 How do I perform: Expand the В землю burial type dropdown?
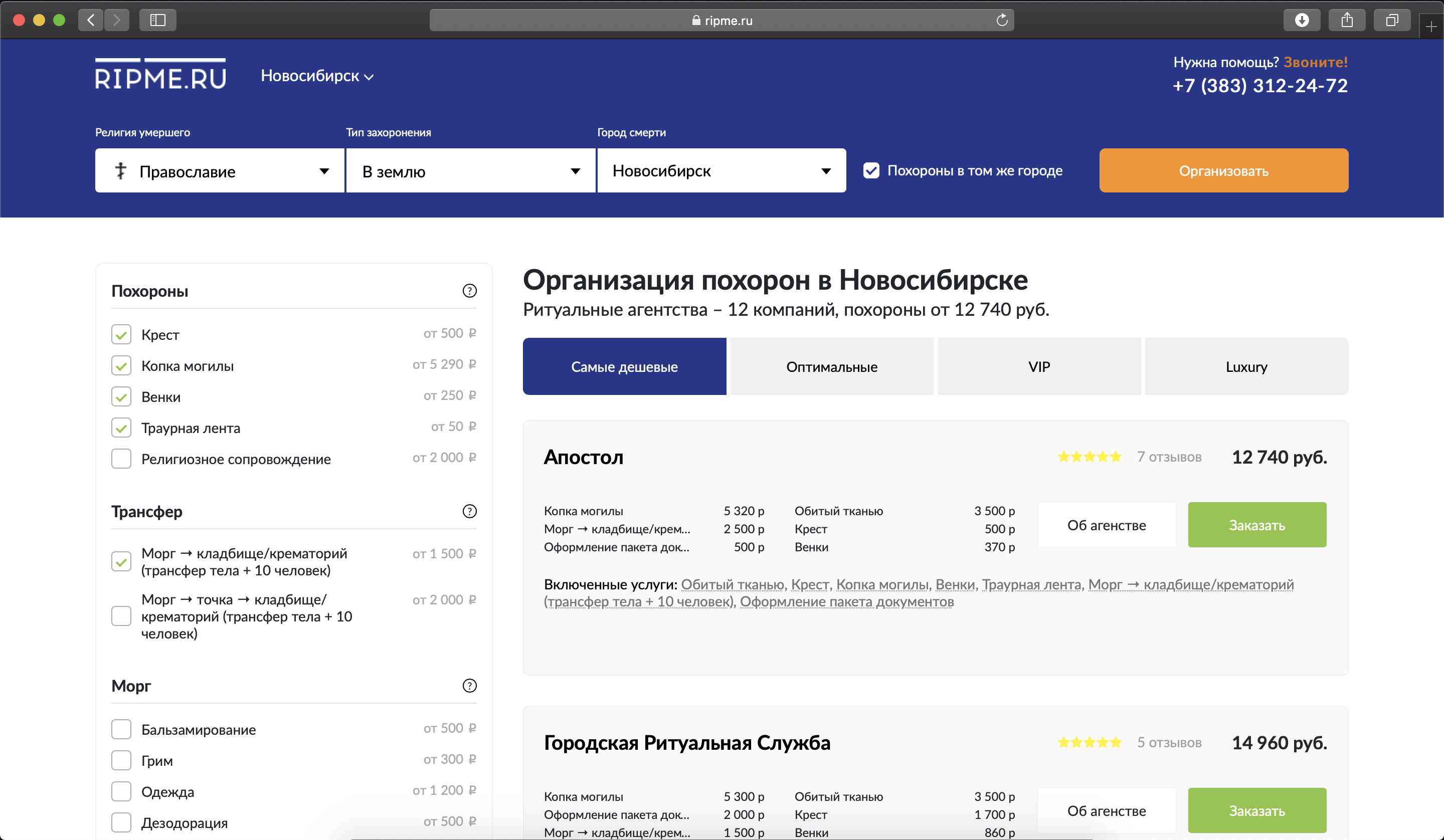pyautogui.click(x=470, y=171)
